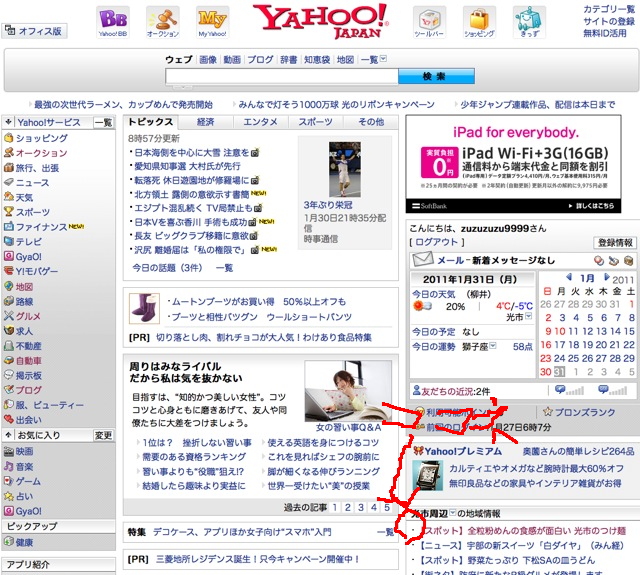Open スポーツ trophy item in sidebar
The image size is (640, 575).
33,212
